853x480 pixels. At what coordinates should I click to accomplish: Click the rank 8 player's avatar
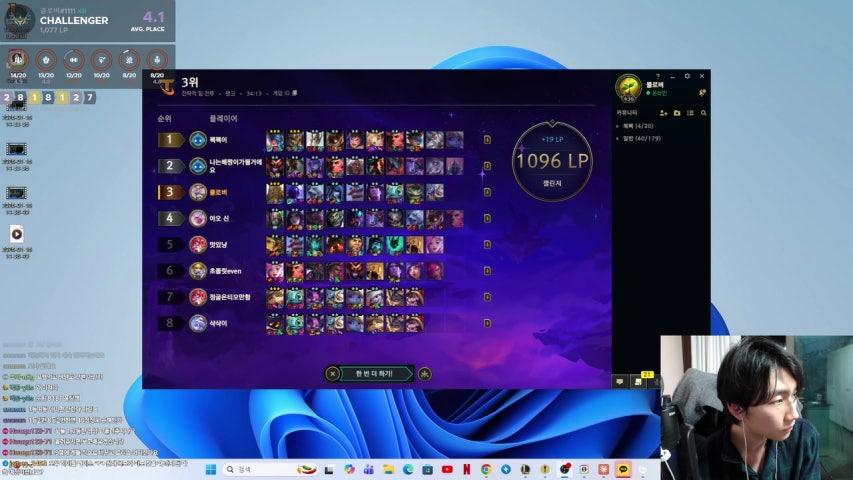coord(198,323)
